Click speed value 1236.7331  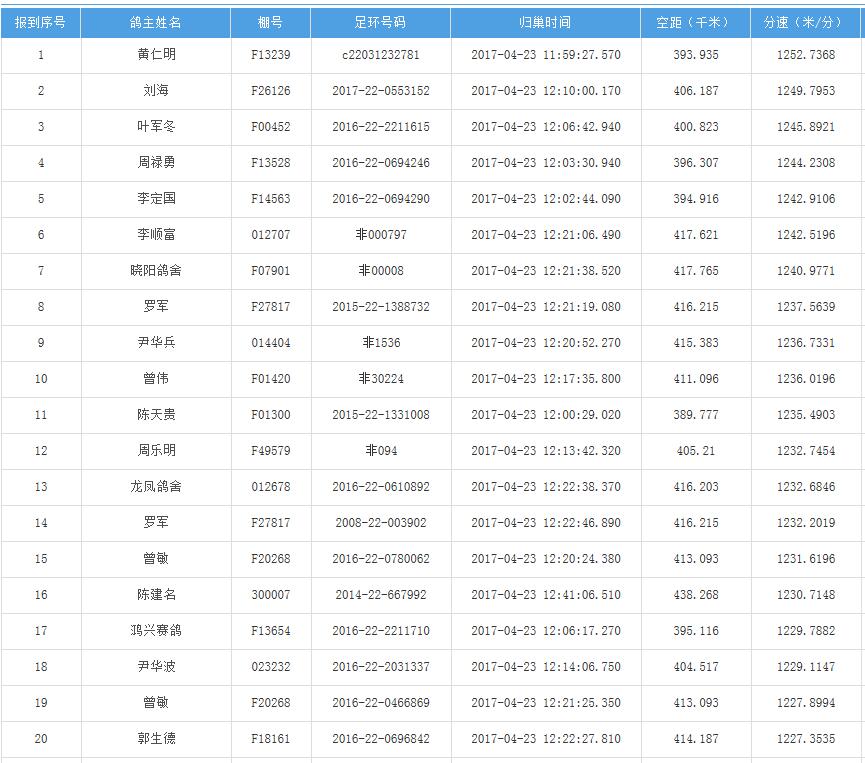click(805, 343)
